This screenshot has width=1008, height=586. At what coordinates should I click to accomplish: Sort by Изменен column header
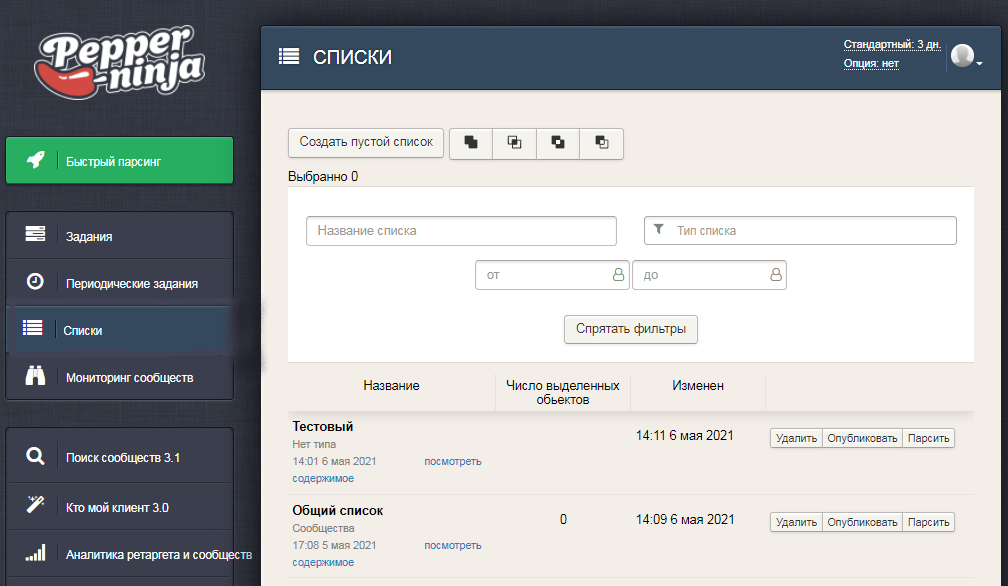tap(698, 386)
